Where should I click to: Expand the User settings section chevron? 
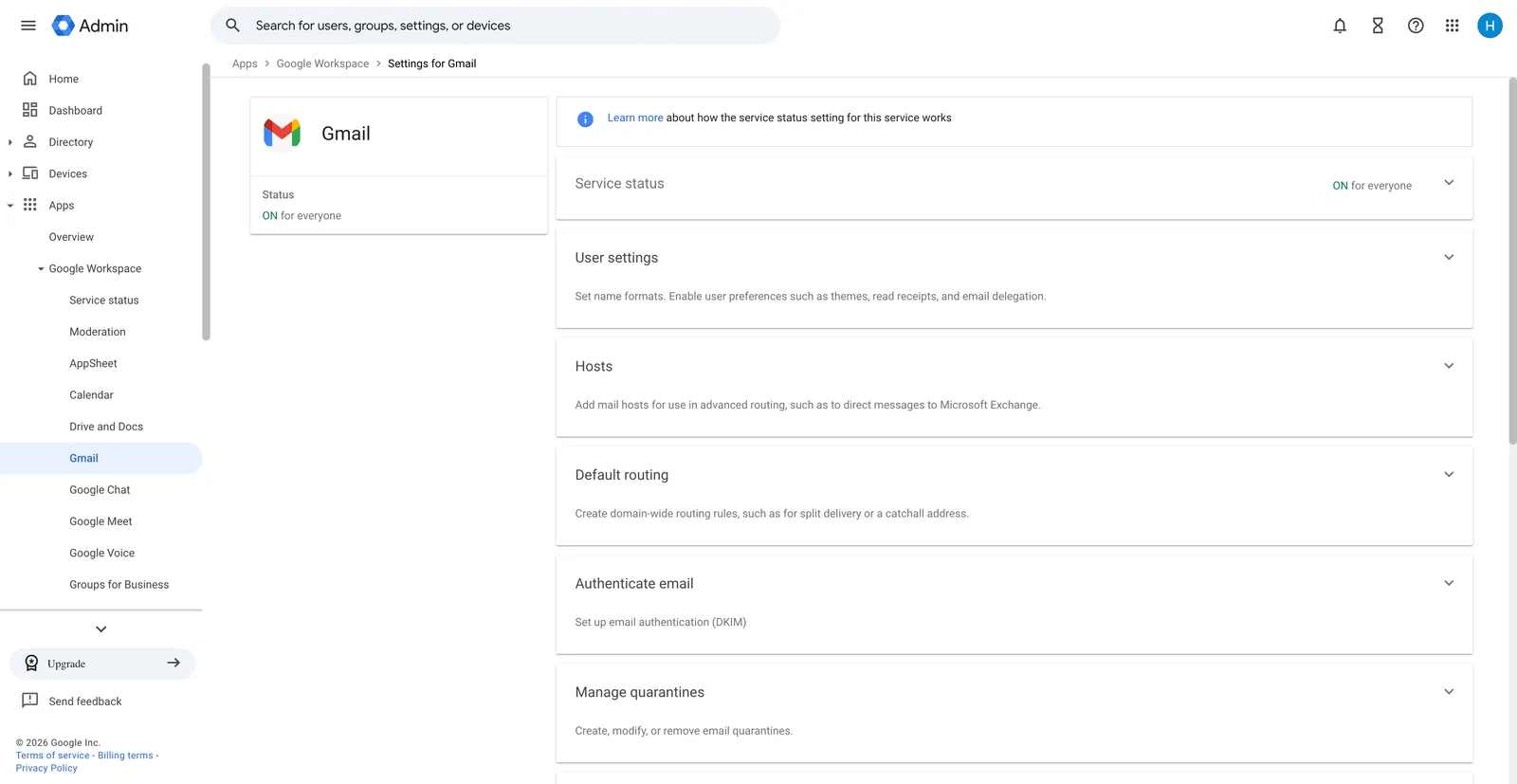point(1449,257)
